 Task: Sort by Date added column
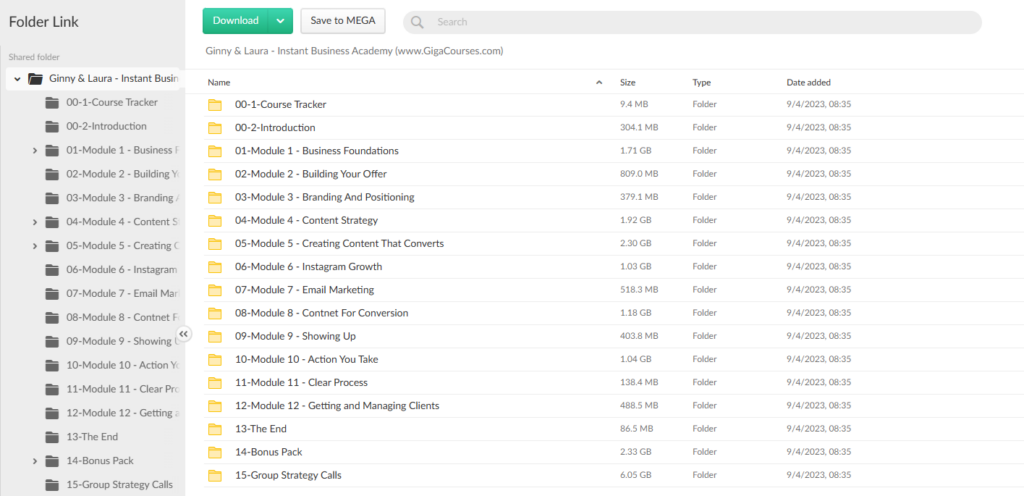[x=808, y=82]
